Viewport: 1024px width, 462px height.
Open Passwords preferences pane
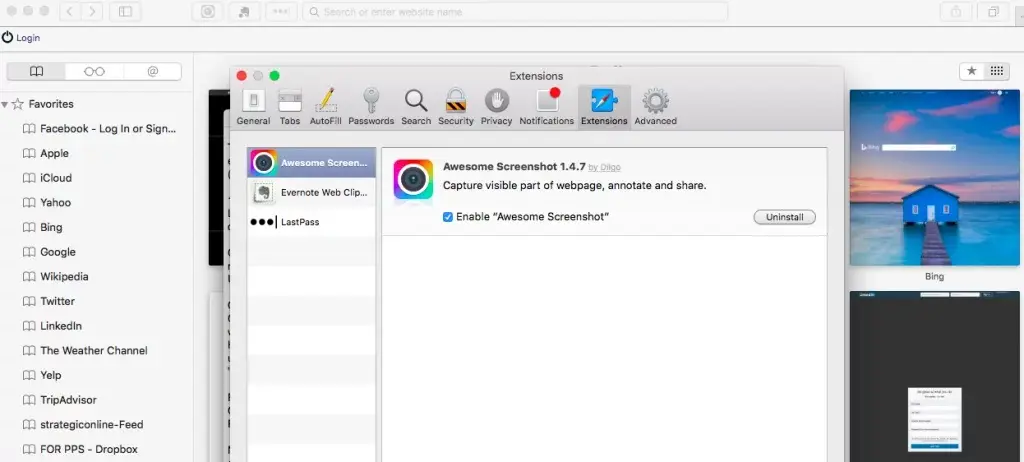(371, 107)
